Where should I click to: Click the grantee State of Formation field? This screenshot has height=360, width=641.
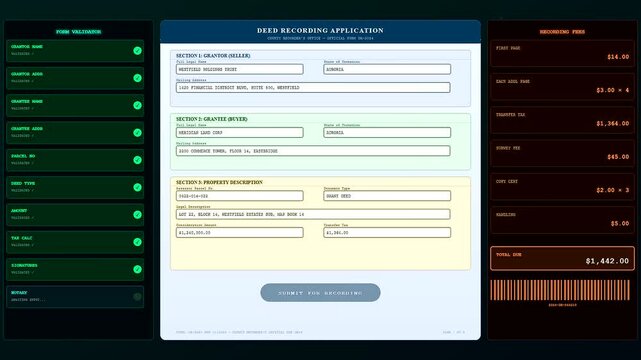[387, 132]
